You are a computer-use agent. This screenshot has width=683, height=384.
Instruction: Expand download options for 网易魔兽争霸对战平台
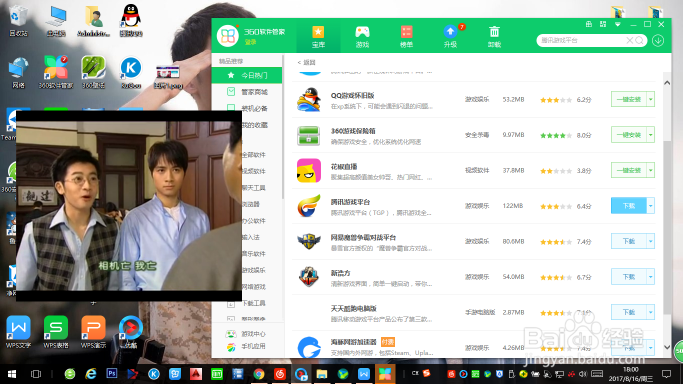click(x=651, y=241)
